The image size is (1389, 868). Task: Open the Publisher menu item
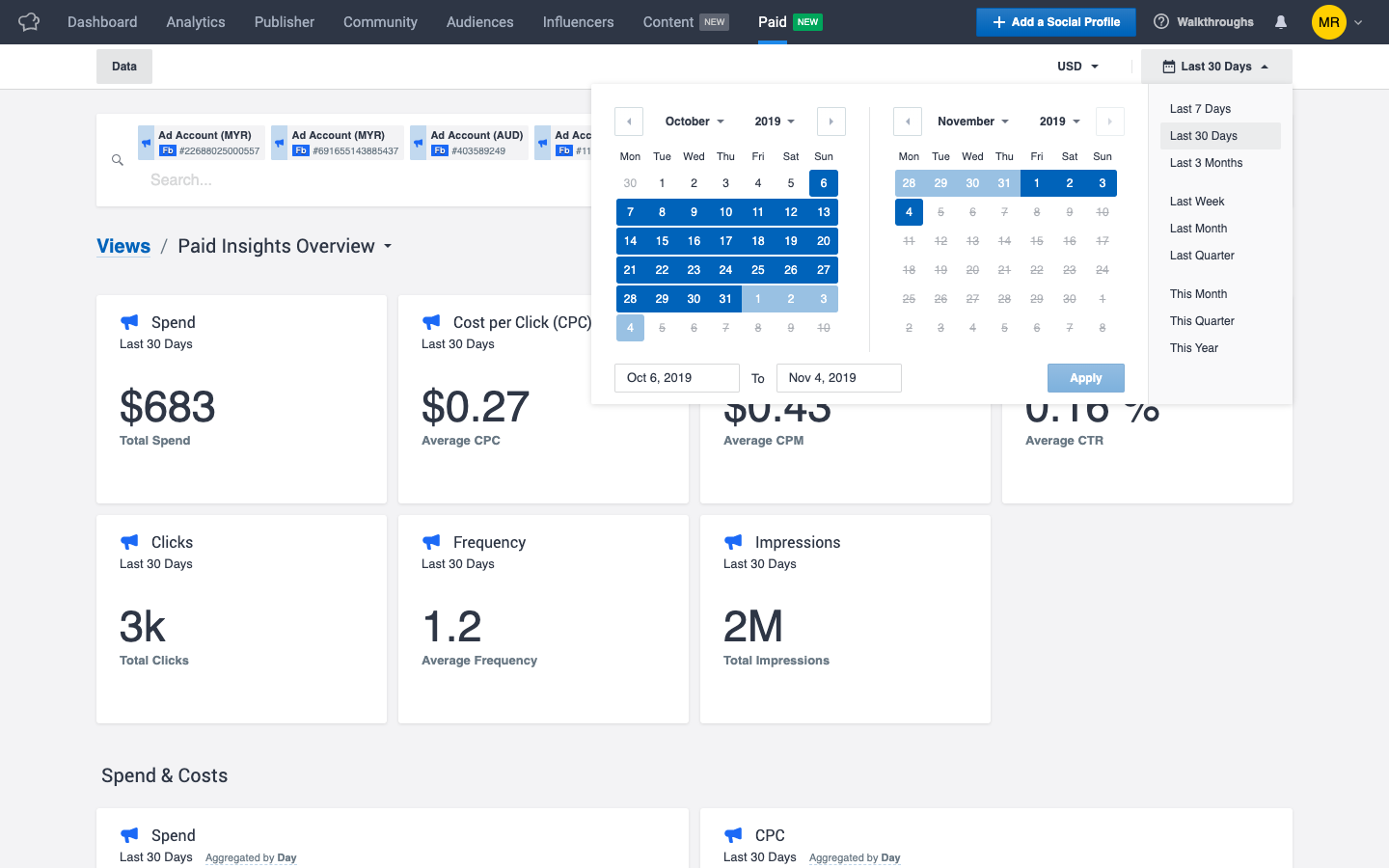tap(284, 21)
